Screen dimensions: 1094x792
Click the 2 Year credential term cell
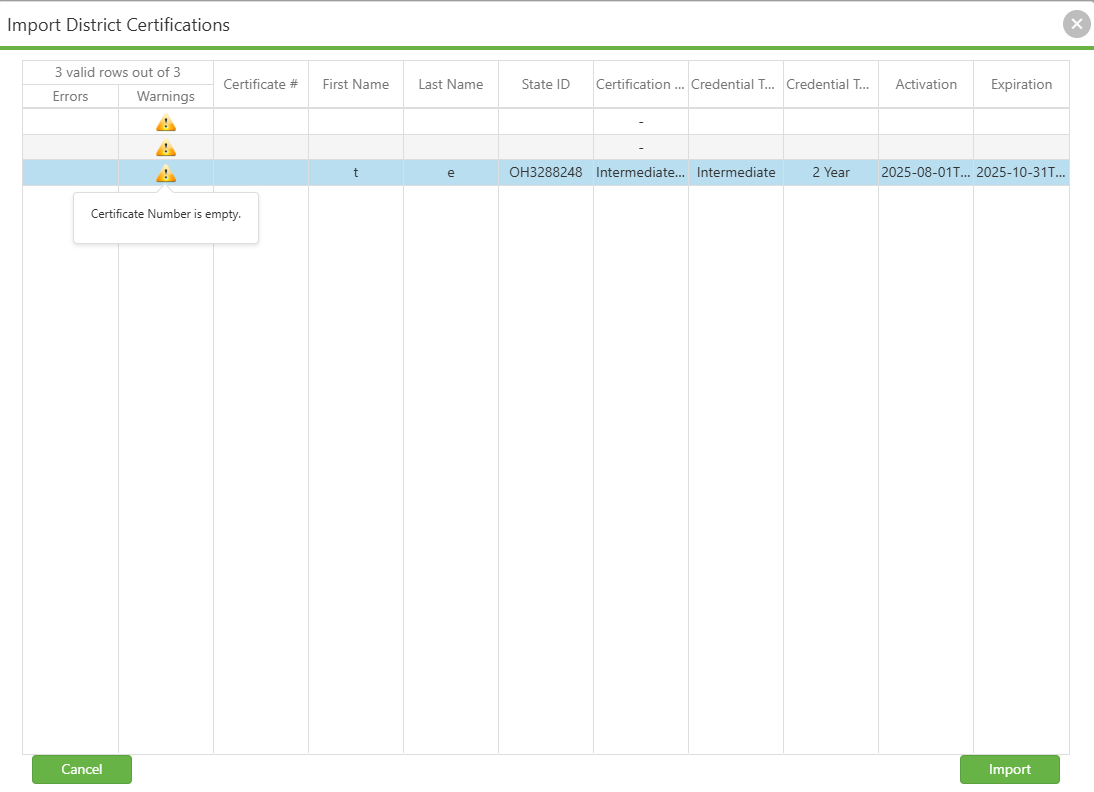click(x=831, y=172)
